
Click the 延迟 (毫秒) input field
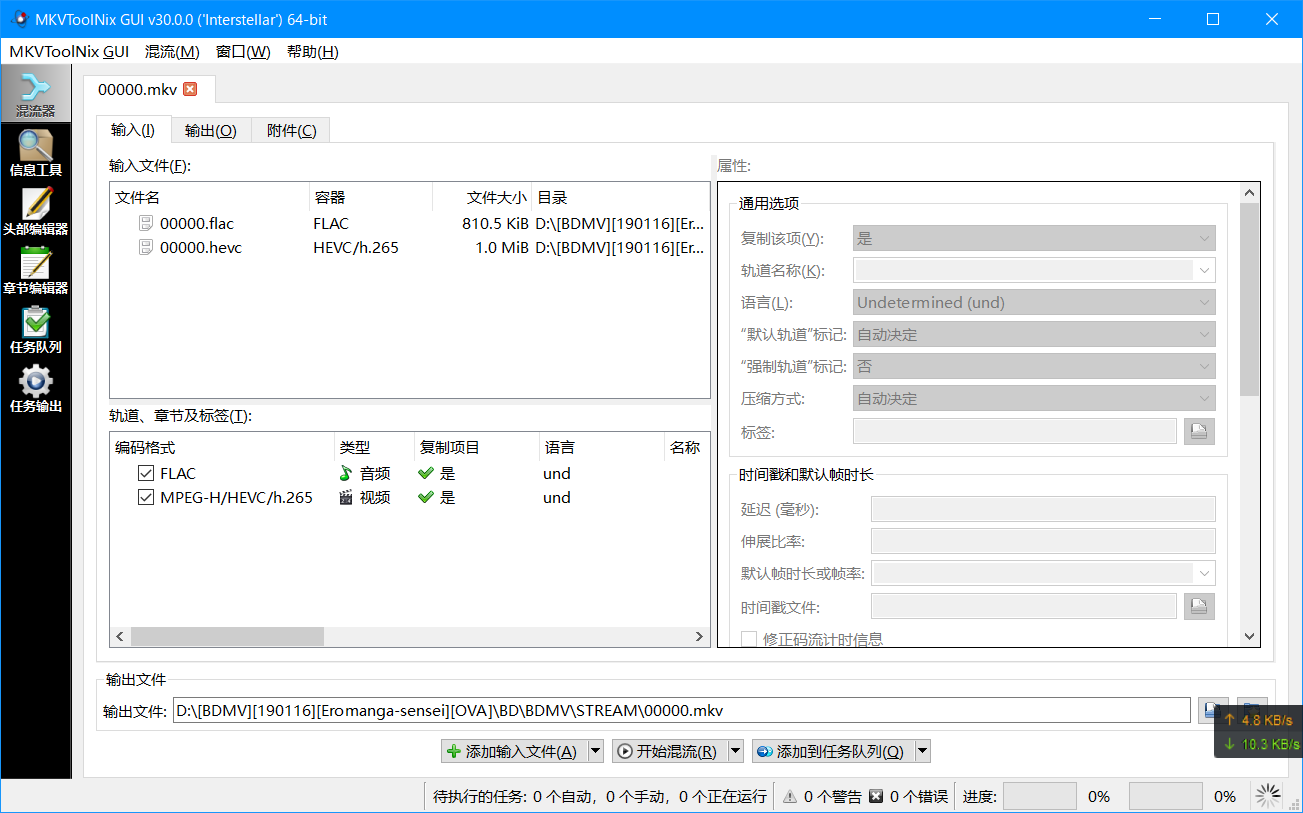pos(1043,509)
